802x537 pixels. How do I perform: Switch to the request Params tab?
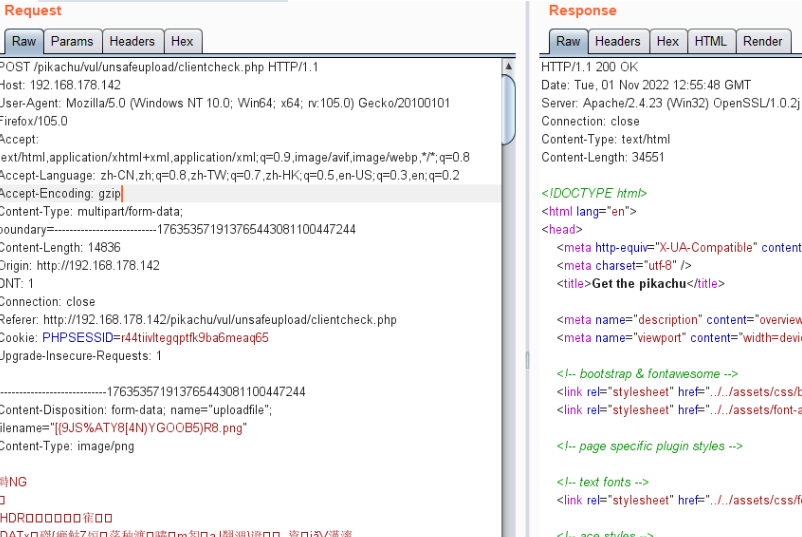[72, 42]
